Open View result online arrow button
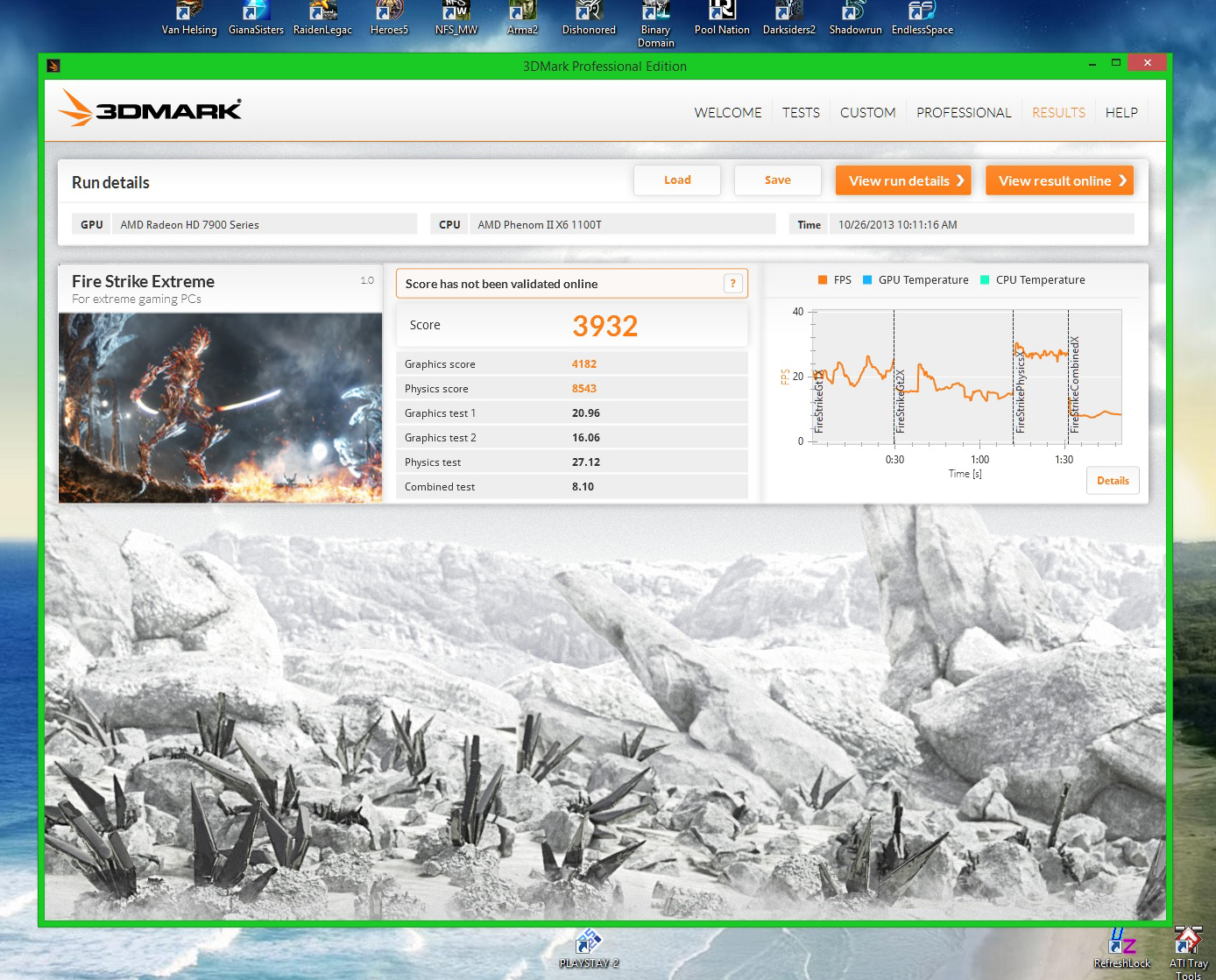This screenshot has width=1216, height=980. coord(1059,180)
